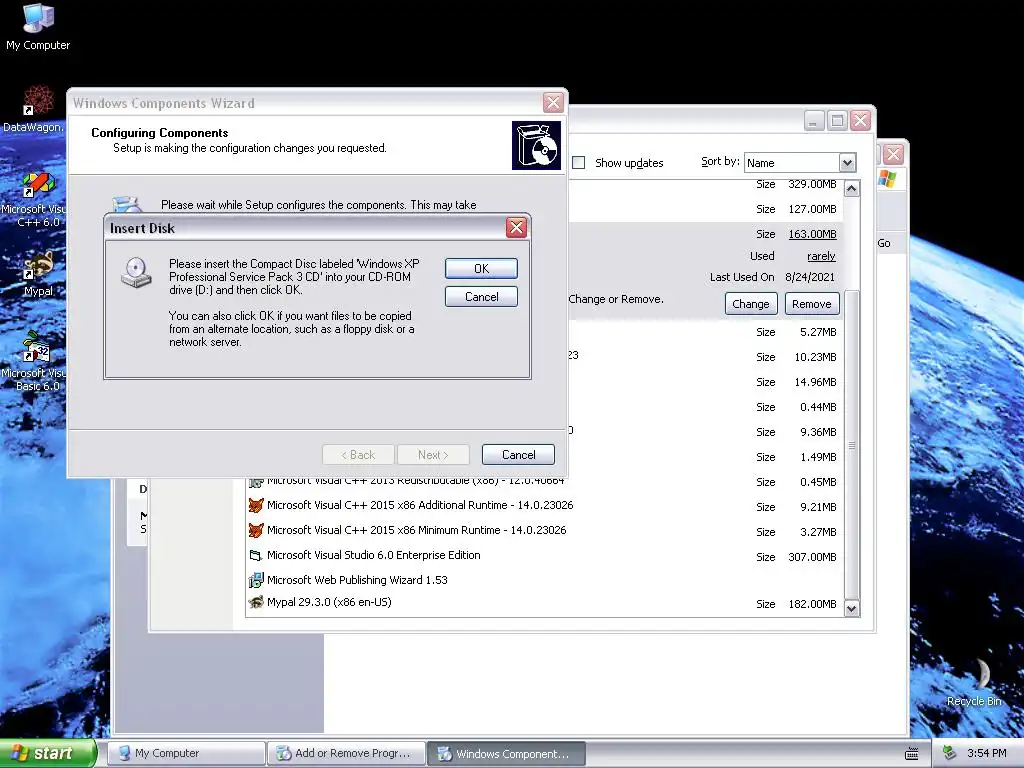The width and height of the screenshot is (1024, 768).
Task: Cancel the Windows Components Wizard
Action: click(519, 455)
